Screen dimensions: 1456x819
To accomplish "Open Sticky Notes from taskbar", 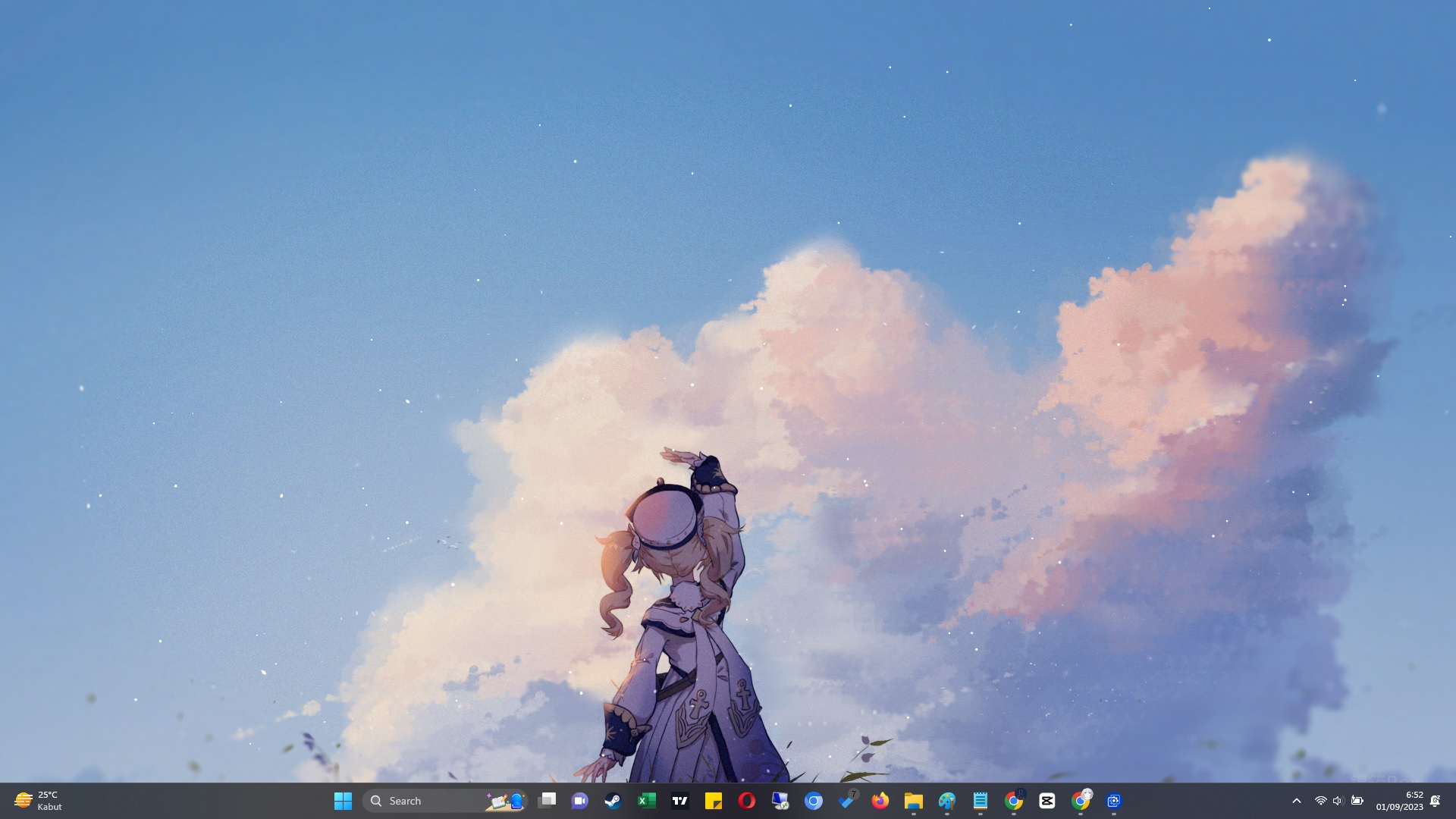I will pyautogui.click(x=713, y=801).
